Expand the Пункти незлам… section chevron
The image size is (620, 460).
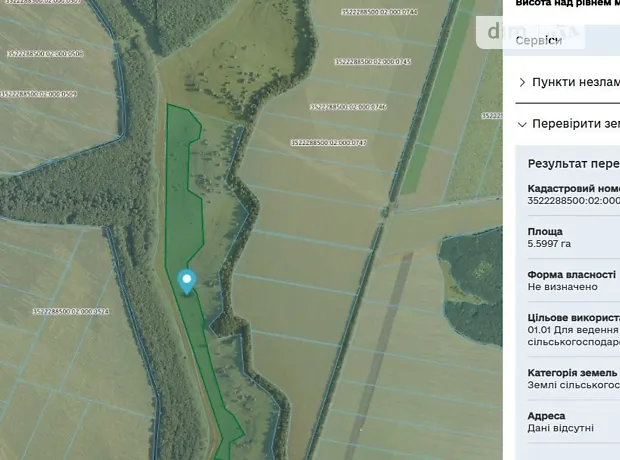pyautogui.click(x=522, y=83)
